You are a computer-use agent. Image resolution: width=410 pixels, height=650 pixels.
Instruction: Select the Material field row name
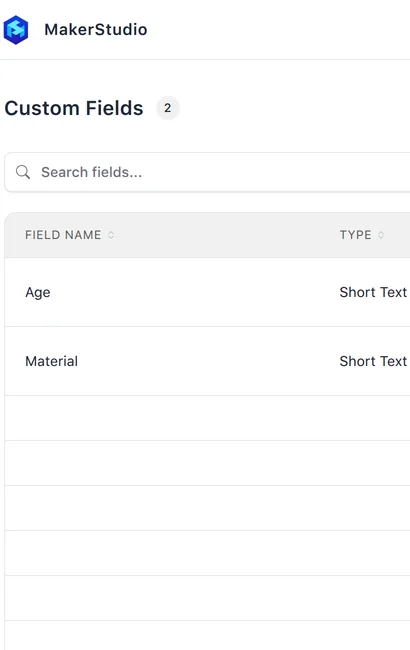51,361
